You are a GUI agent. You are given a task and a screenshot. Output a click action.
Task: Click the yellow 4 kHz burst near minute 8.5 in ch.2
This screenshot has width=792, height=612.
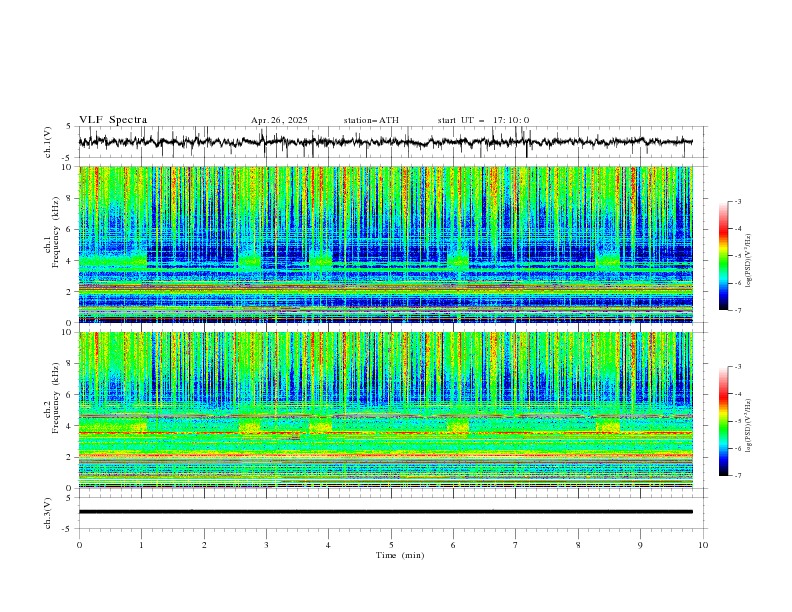tap(608, 426)
